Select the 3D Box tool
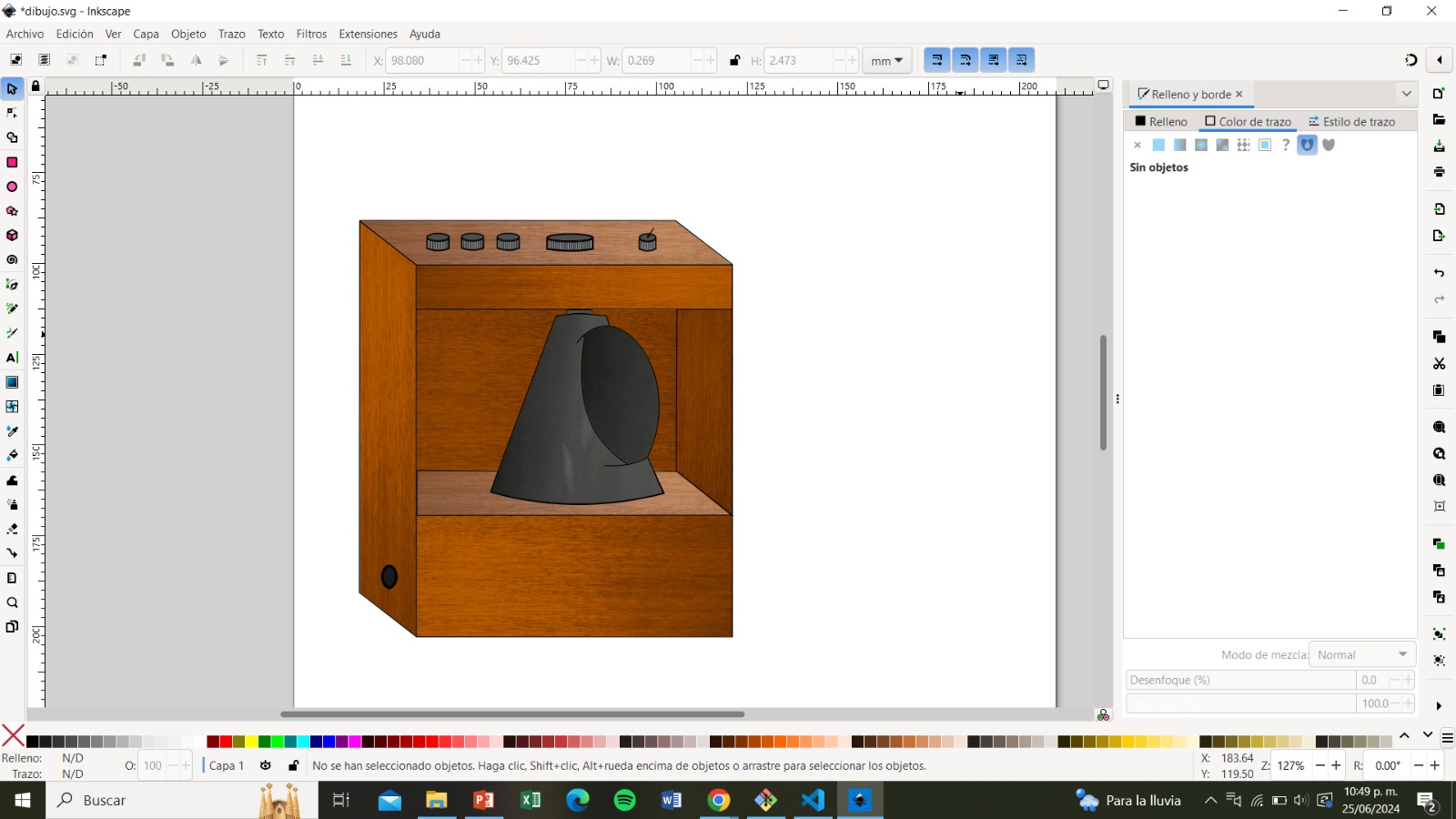Viewport: 1456px width, 819px height. pyautogui.click(x=12, y=236)
